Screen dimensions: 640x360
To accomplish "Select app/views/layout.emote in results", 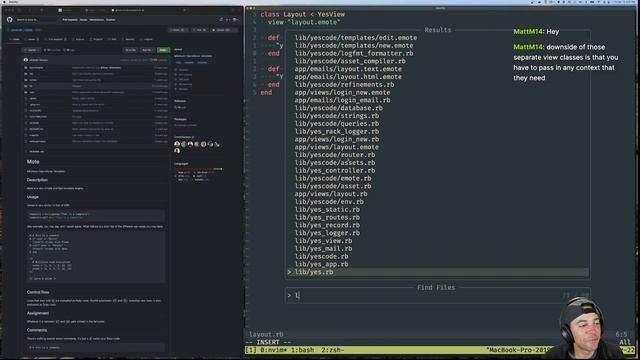I will pos(337,147).
